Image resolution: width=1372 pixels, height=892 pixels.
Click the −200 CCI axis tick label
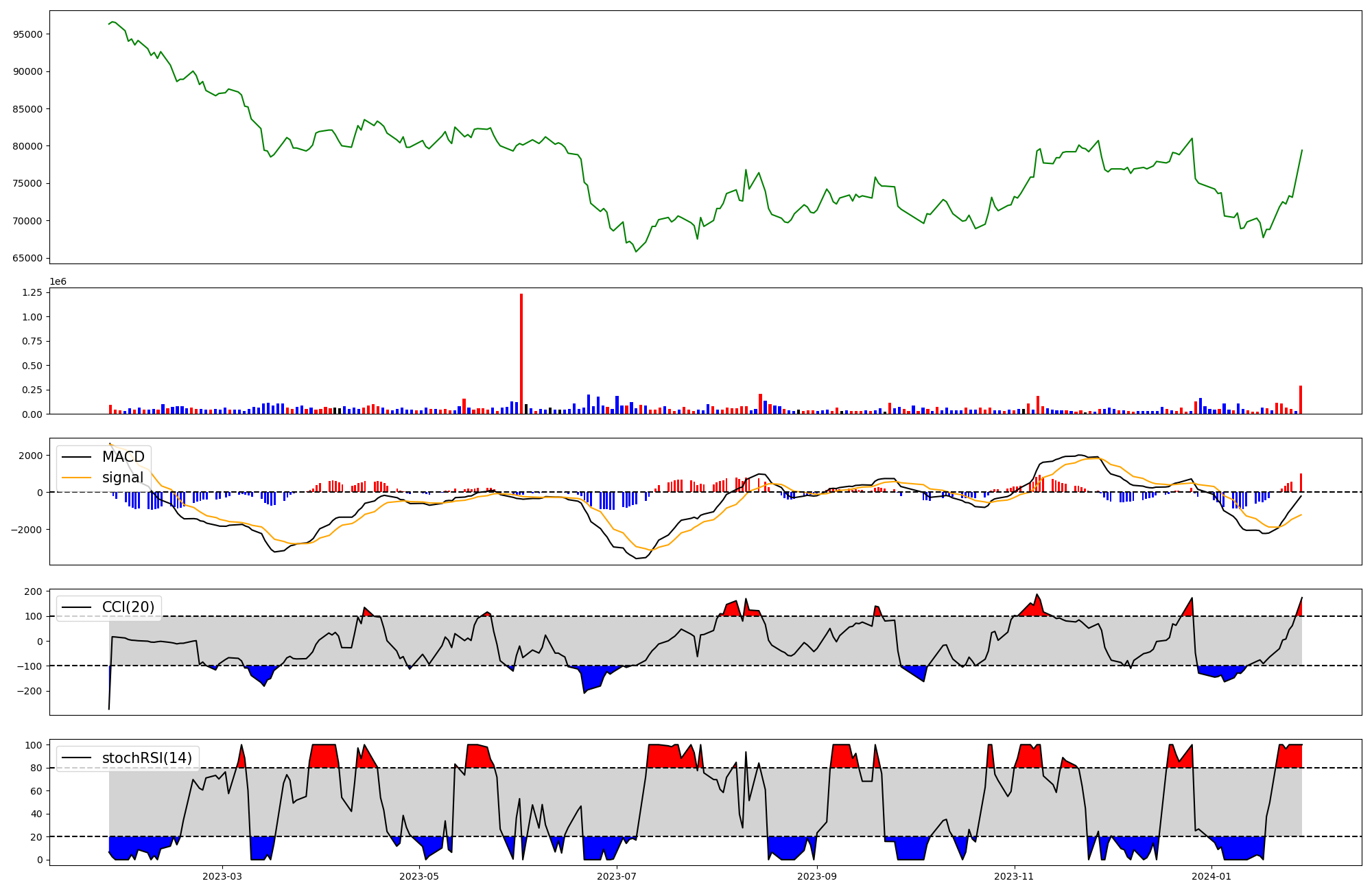pyautogui.click(x=29, y=692)
